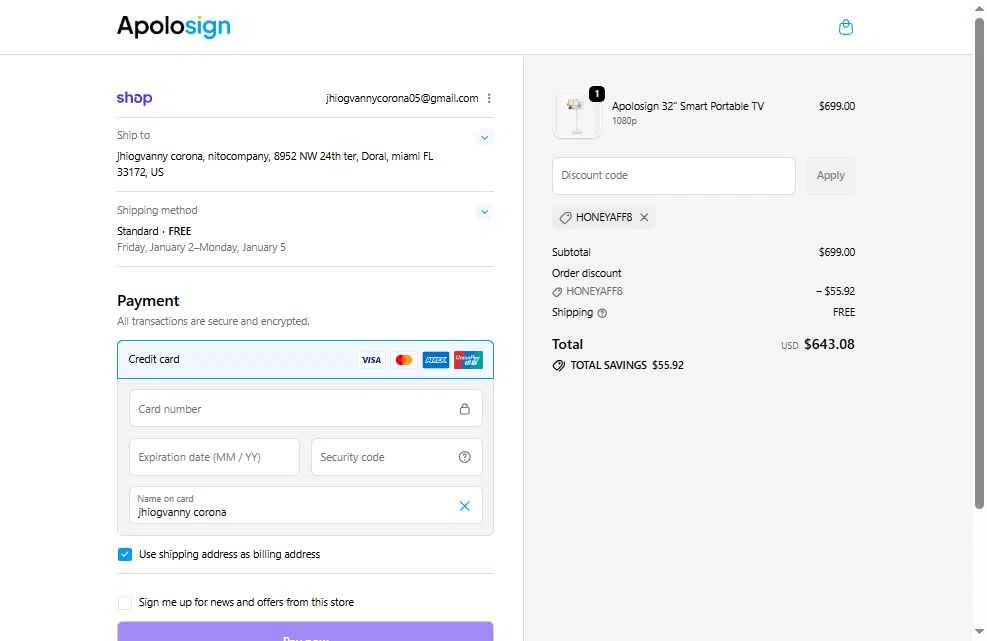The height and width of the screenshot is (641, 987).
Task: Click the scrollbar down arrow
Action: pos(979,631)
